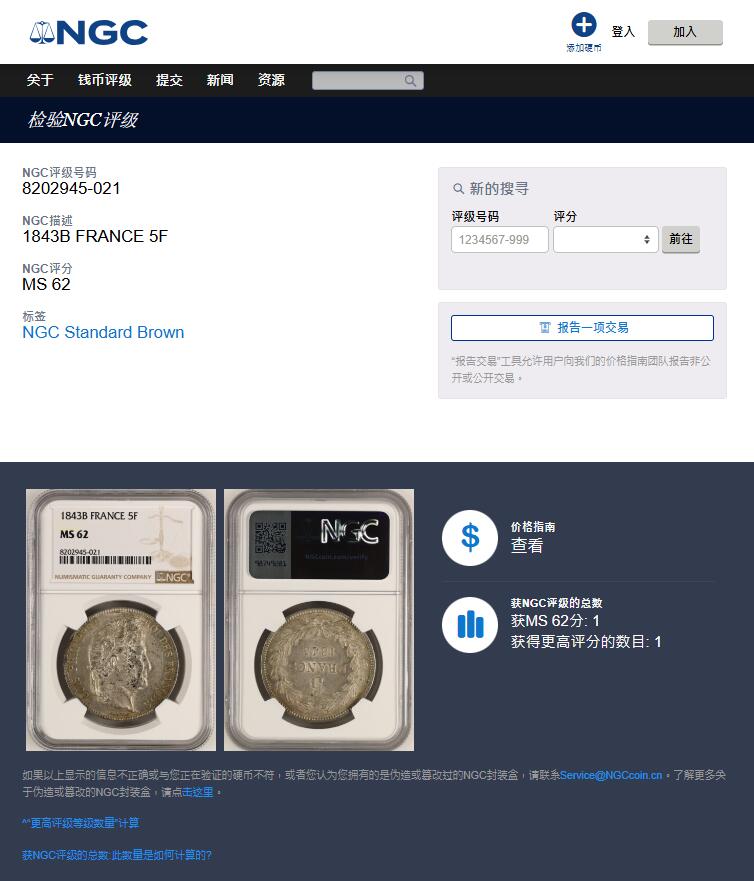Open the 资源 menu
The height and width of the screenshot is (881, 754).
[271, 80]
